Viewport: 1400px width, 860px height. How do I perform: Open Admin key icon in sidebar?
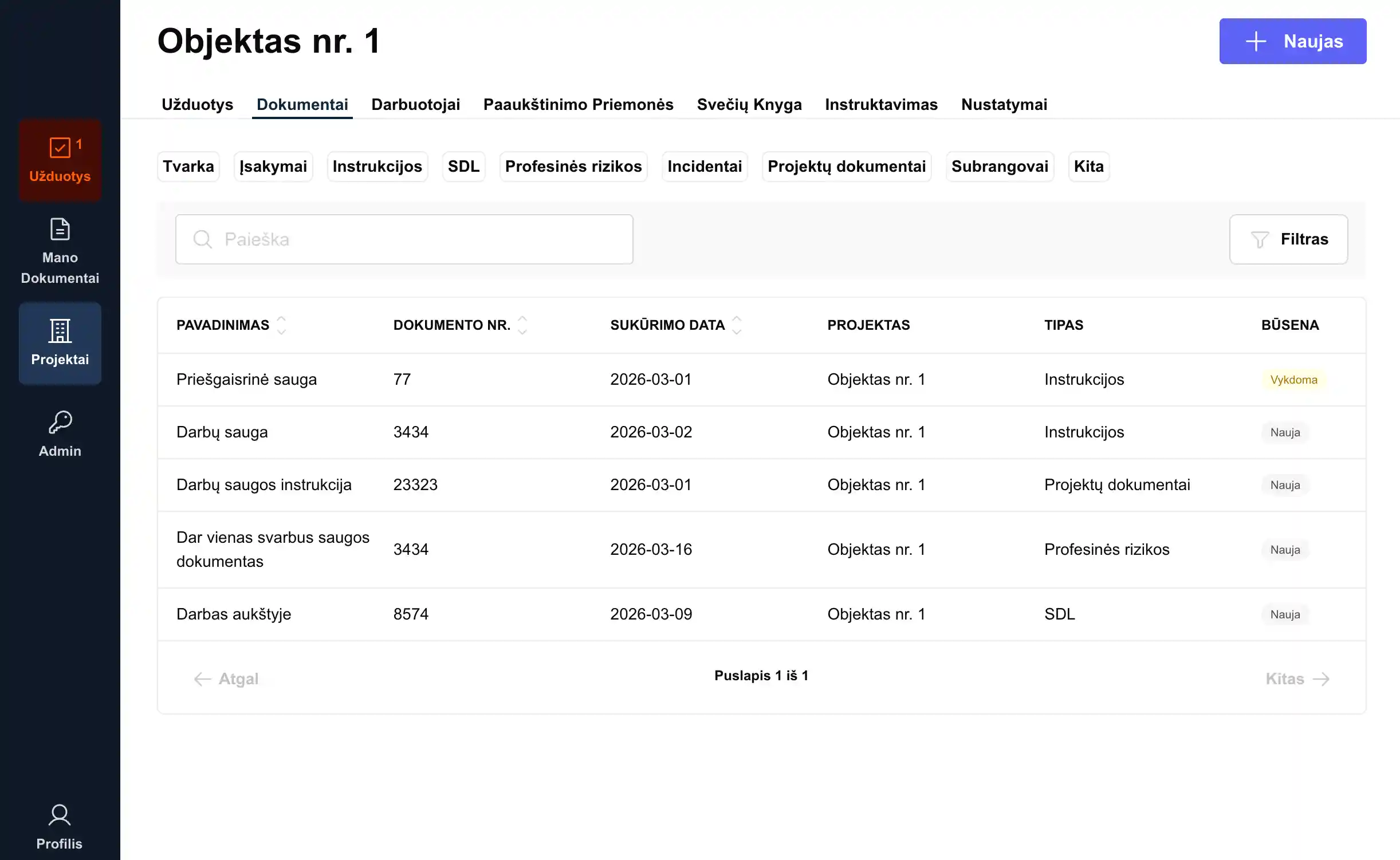(x=60, y=423)
